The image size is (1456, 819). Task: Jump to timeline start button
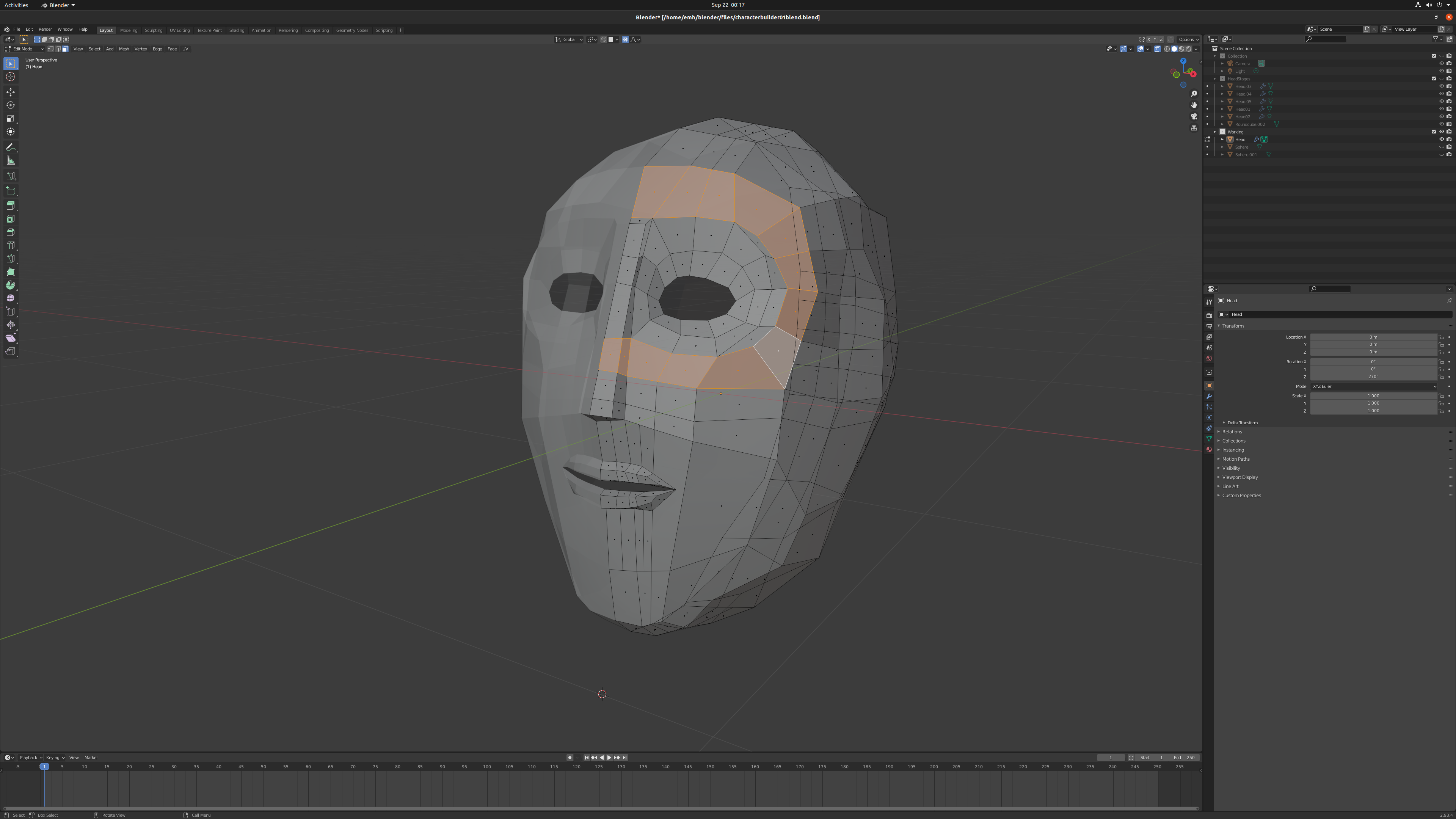coord(586,758)
